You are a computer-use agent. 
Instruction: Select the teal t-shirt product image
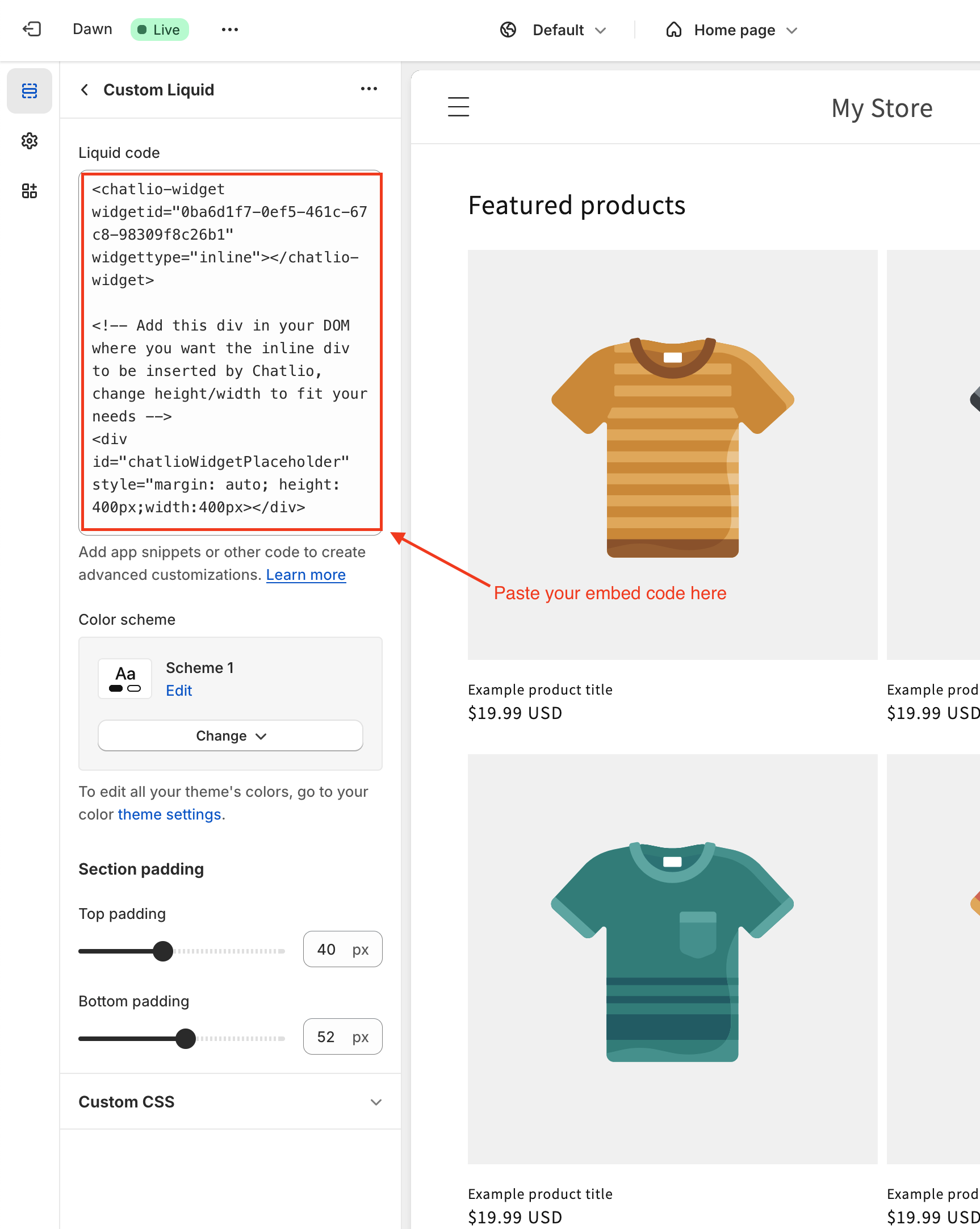[672, 959]
